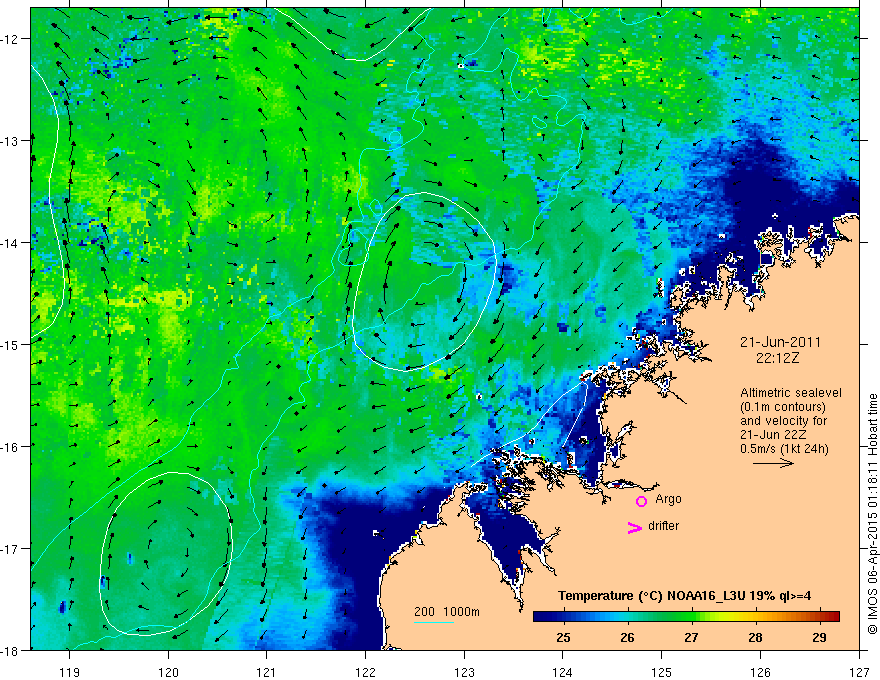Click the 0.5m/s velocity scale arrow
Screen dimensions: 880x680
(773, 463)
